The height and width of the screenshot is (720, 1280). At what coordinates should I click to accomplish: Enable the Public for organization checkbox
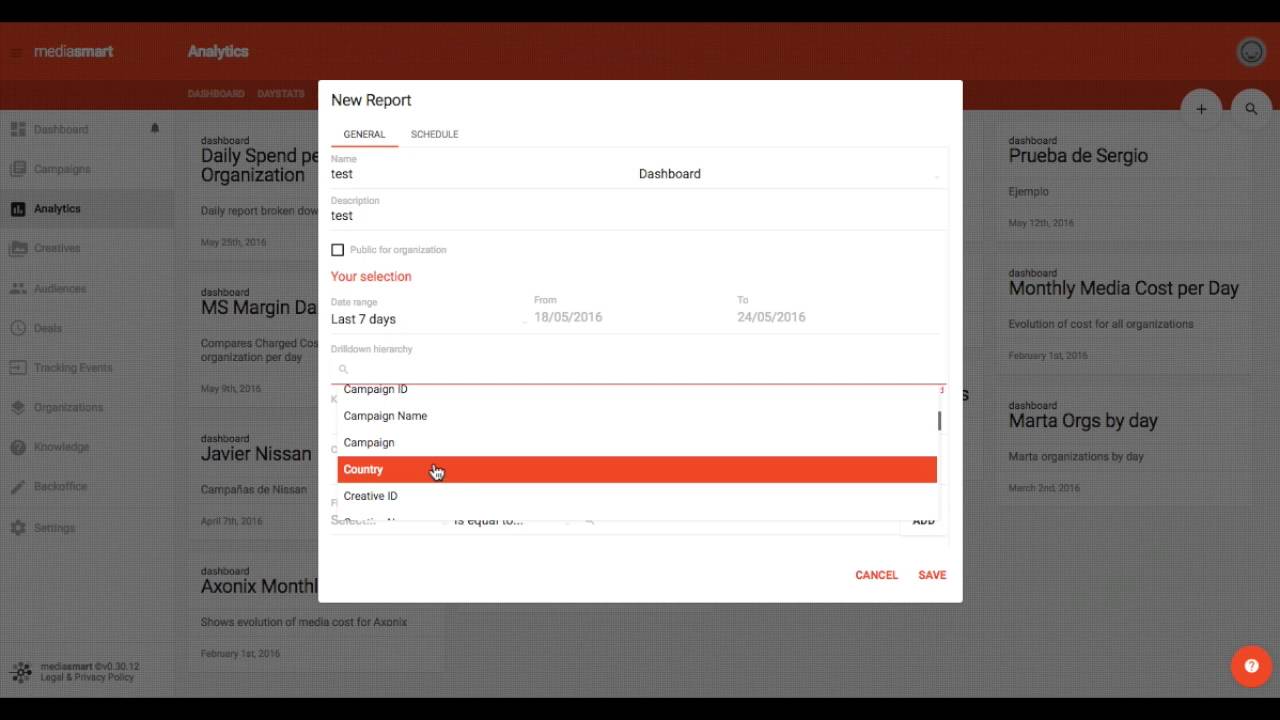click(337, 249)
